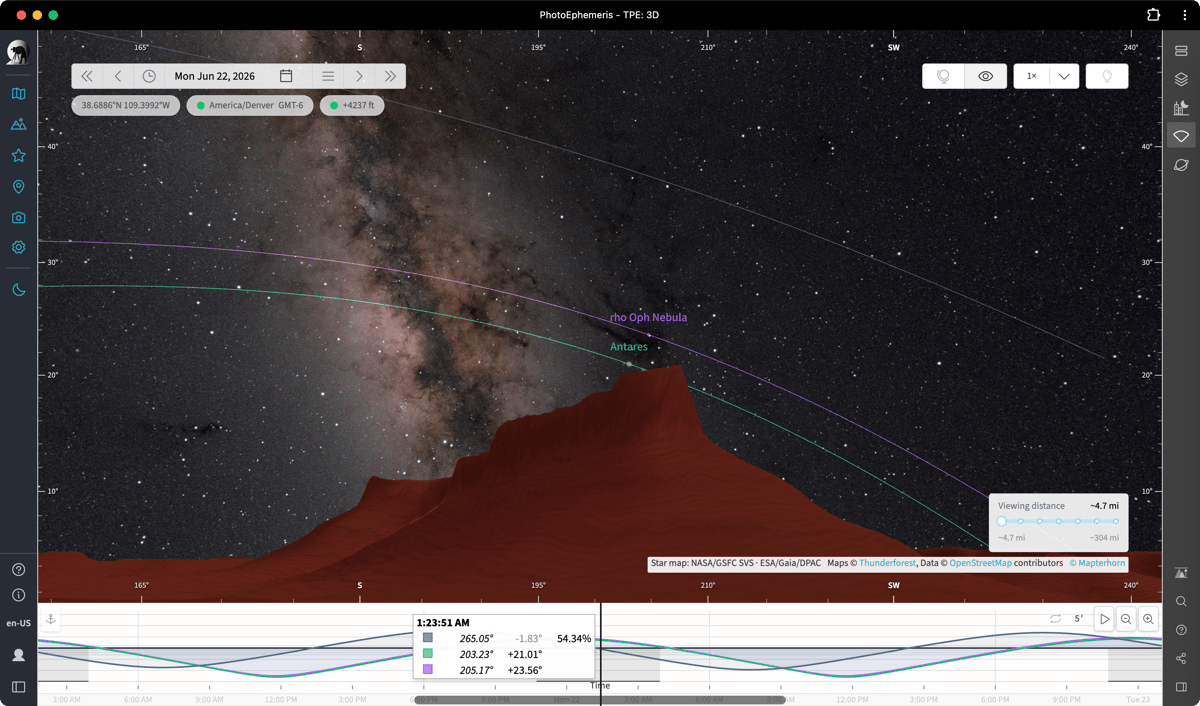Open the © Mapterhorn link
The width and height of the screenshot is (1200, 706).
(1097, 563)
